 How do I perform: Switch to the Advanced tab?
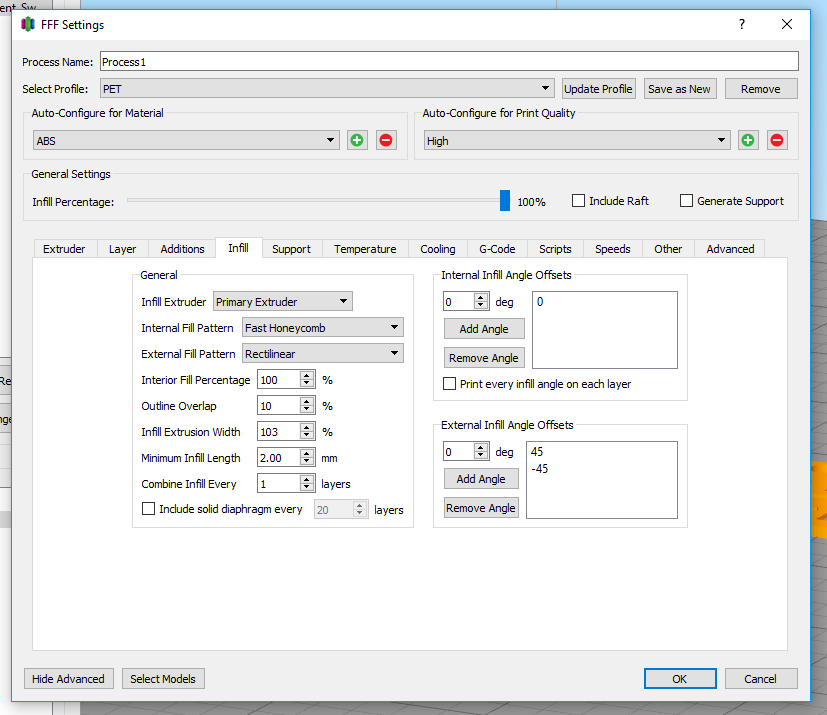pos(730,249)
